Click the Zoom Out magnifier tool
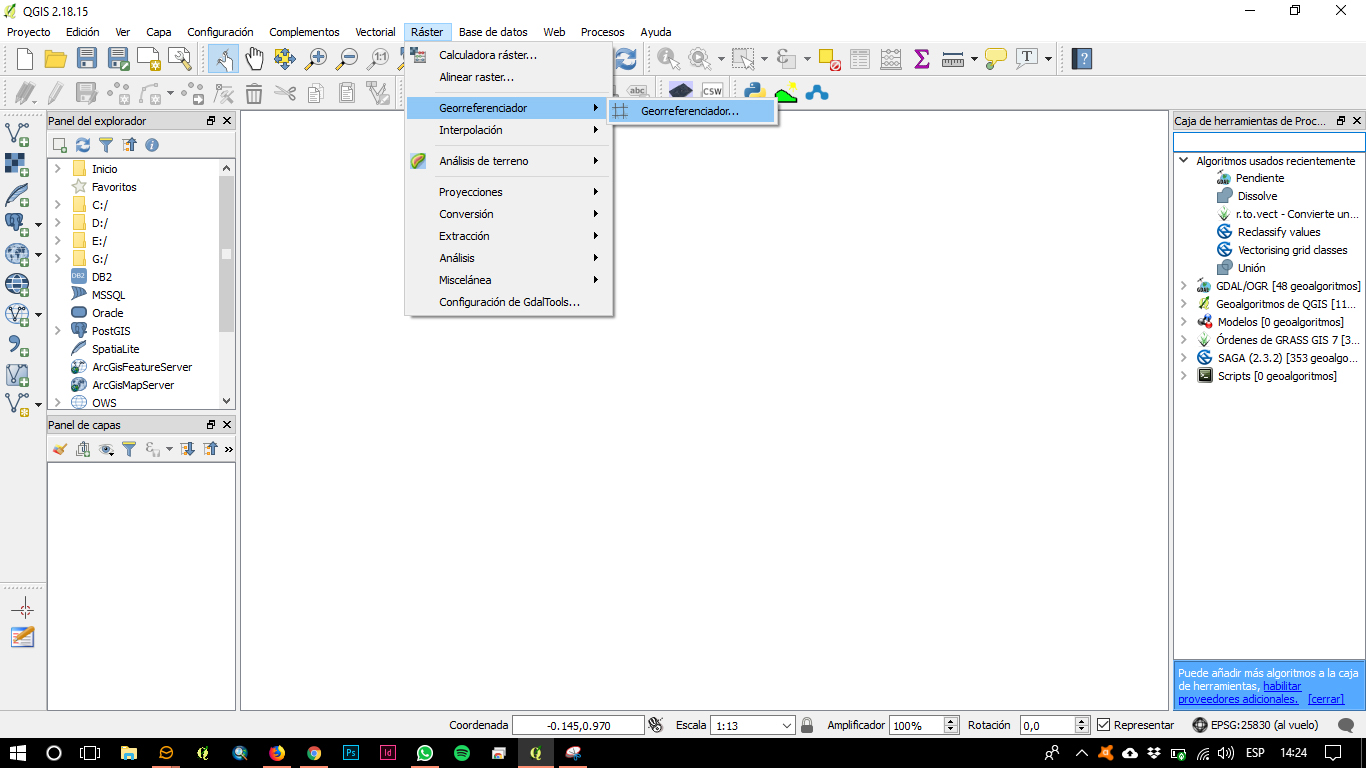This screenshot has width=1366, height=768. (348, 59)
